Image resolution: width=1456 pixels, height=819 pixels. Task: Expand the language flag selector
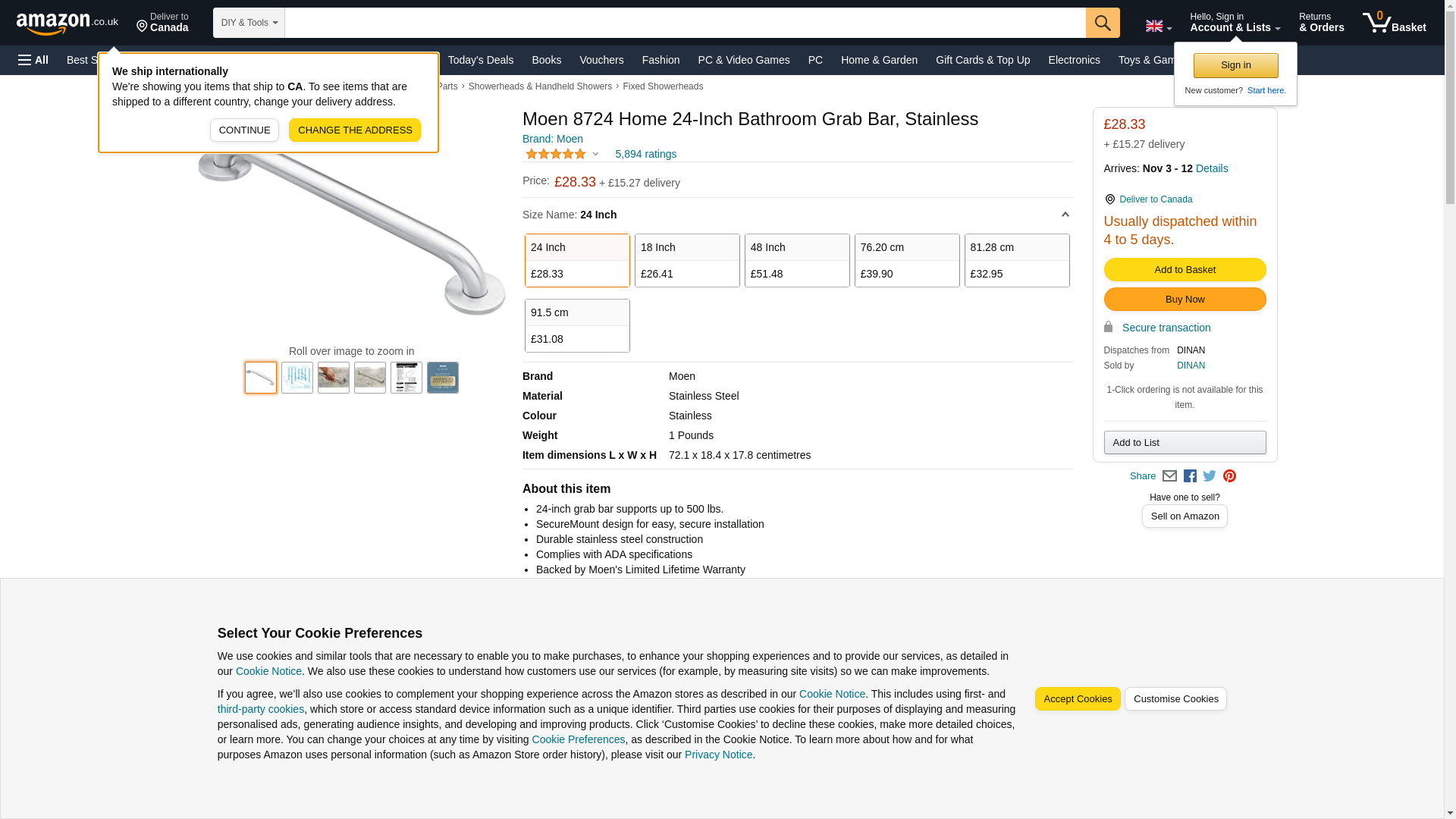point(1158,27)
